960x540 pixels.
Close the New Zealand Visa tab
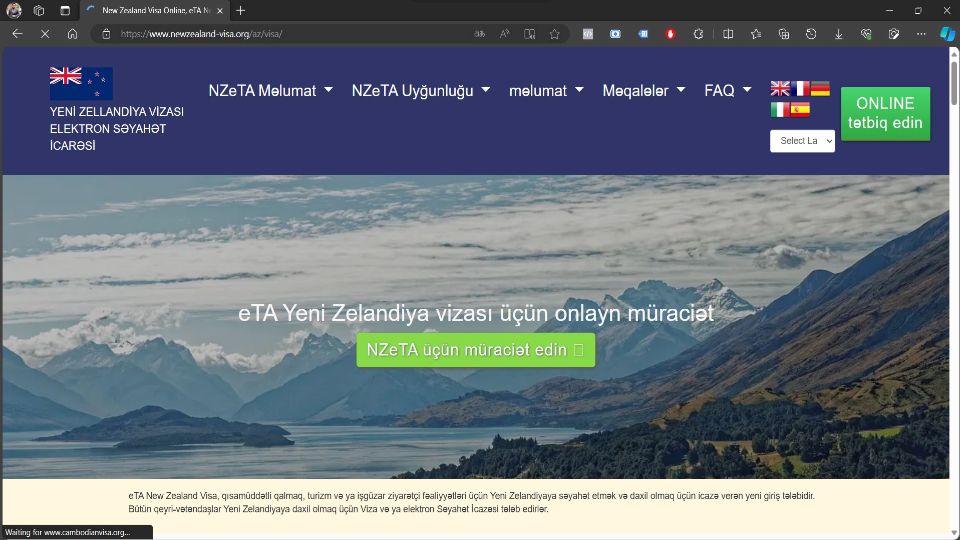pyautogui.click(x=220, y=10)
